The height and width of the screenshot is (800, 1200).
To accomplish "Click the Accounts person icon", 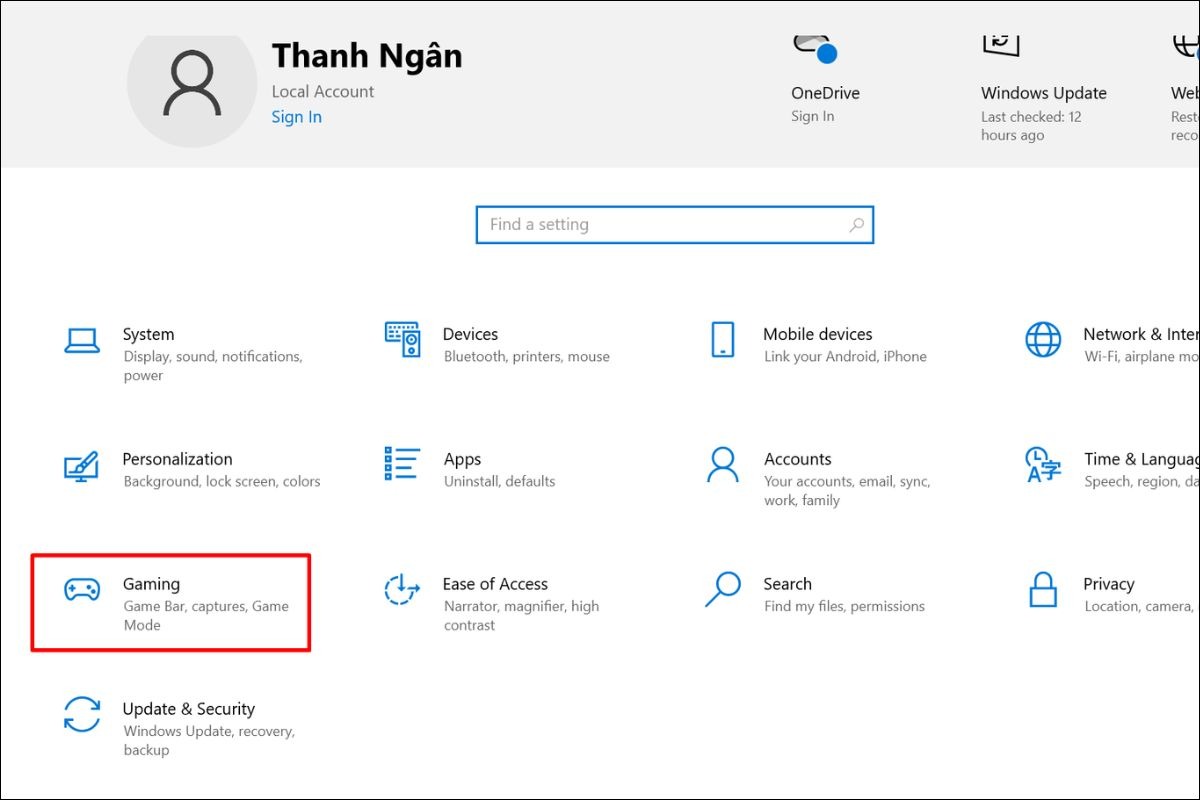I will click(x=722, y=464).
